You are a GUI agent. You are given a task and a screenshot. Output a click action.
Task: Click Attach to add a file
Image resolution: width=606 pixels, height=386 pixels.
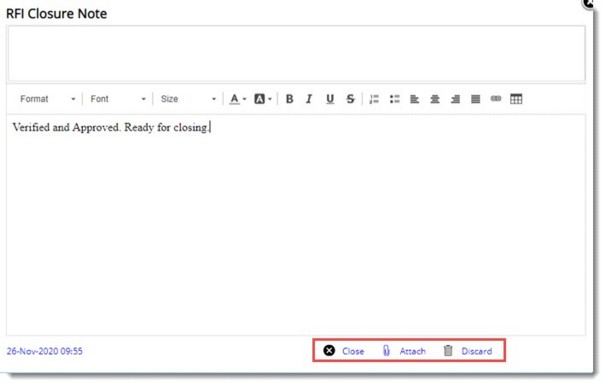click(x=404, y=351)
